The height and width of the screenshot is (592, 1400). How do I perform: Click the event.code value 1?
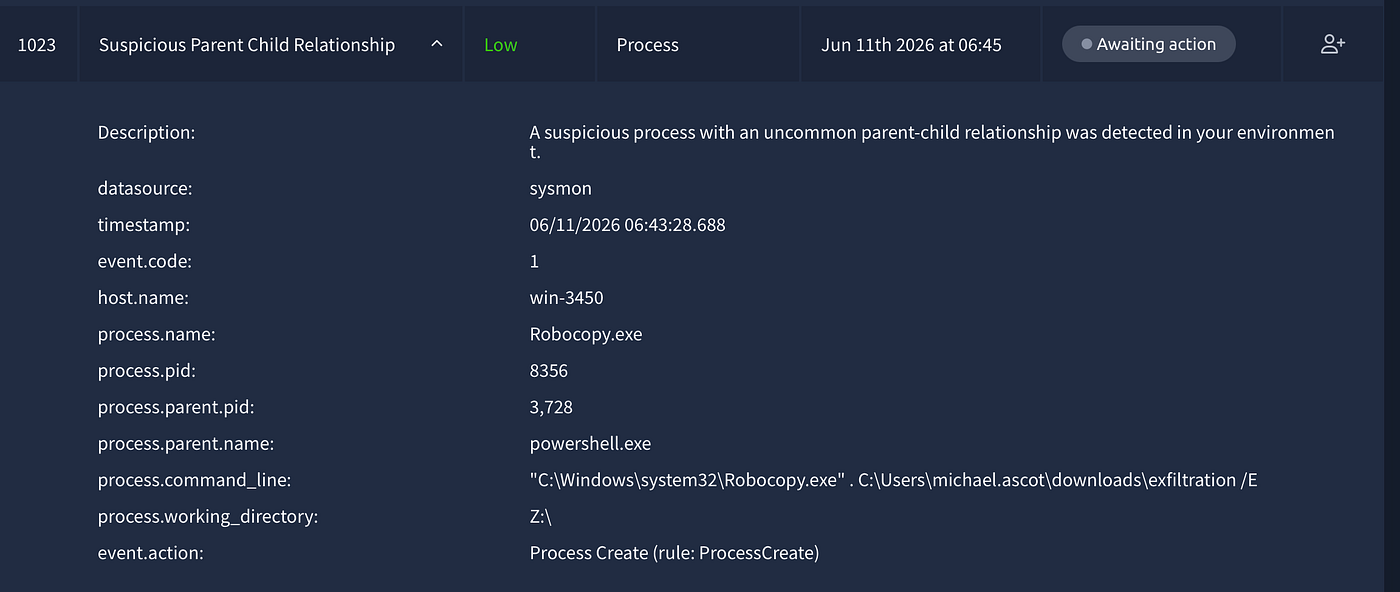pos(534,261)
